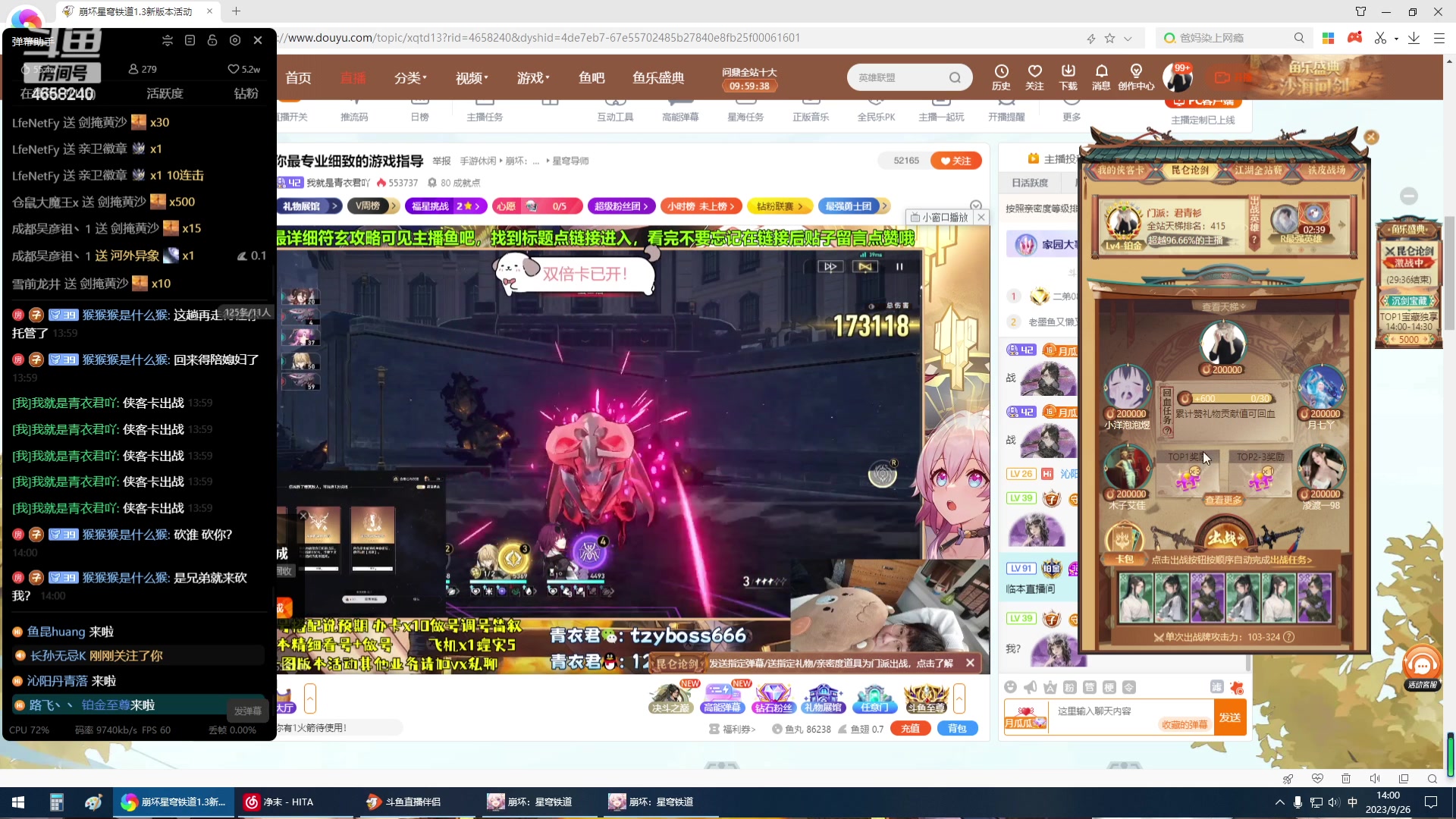1456x819 pixels.
Task: Open the 游戏 dropdown menu
Action: [533, 77]
